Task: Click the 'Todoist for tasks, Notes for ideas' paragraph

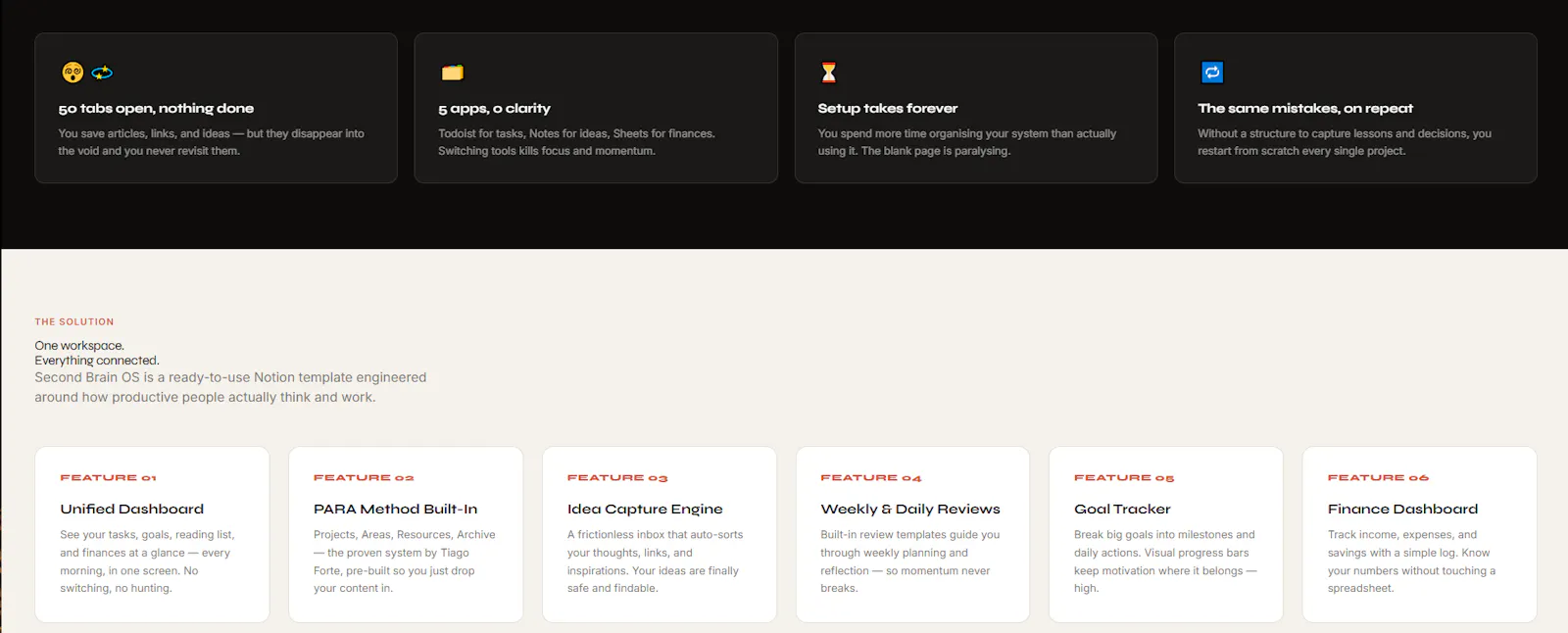Action: tap(576, 142)
